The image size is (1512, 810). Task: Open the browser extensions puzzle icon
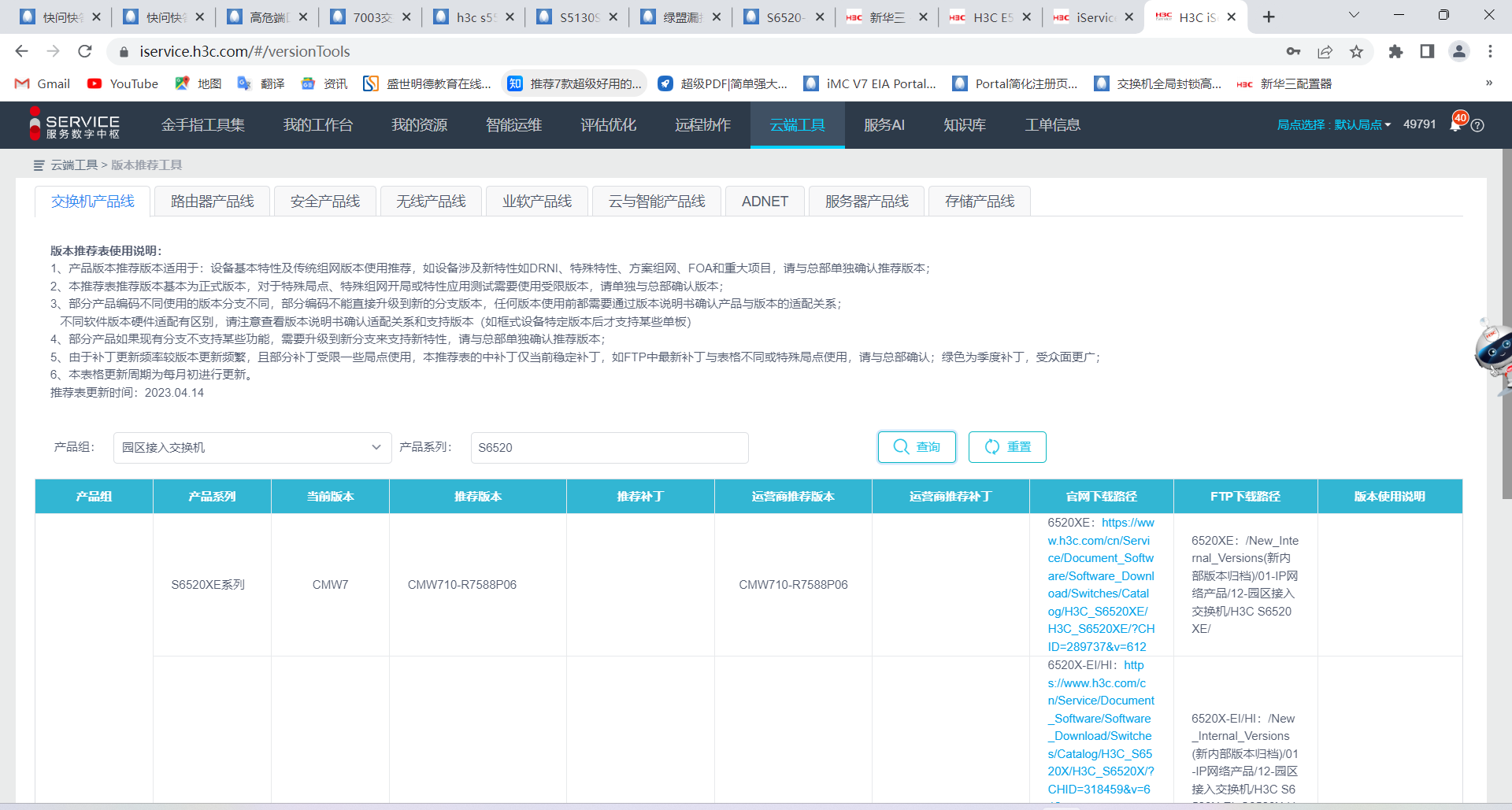1395,52
